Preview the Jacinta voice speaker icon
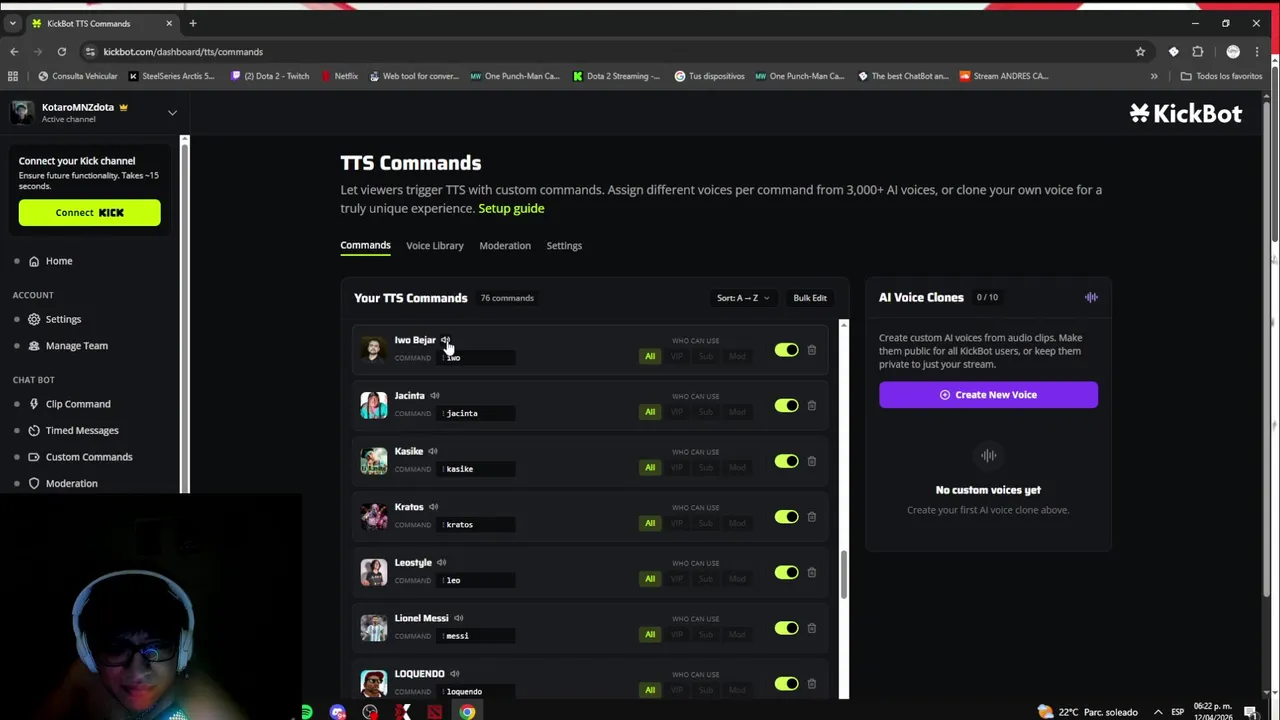This screenshot has width=1280, height=720. 434,396
